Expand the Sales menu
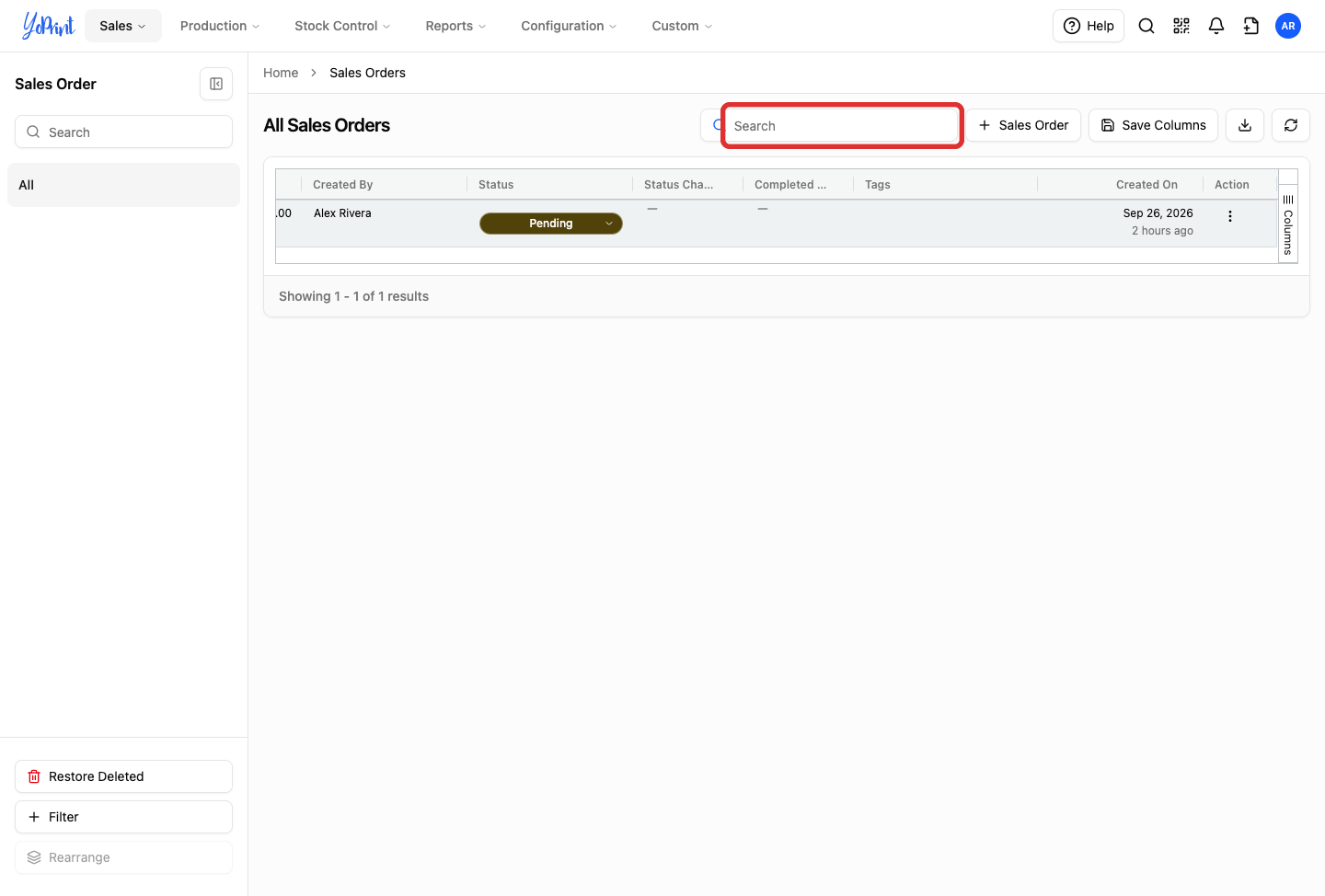Image resolution: width=1325 pixels, height=896 pixels. coord(123,26)
